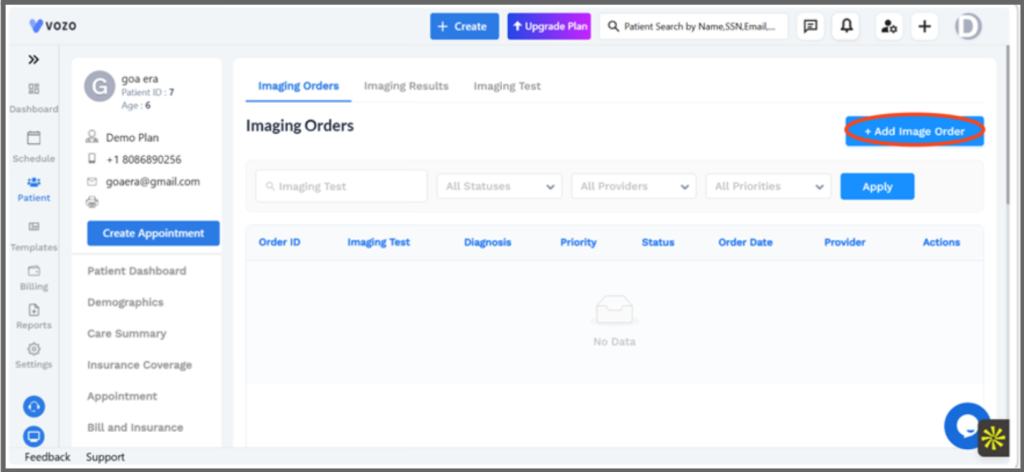1024x472 pixels.
Task: Switch to the Imaging Results tab
Action: coord(406,86)
